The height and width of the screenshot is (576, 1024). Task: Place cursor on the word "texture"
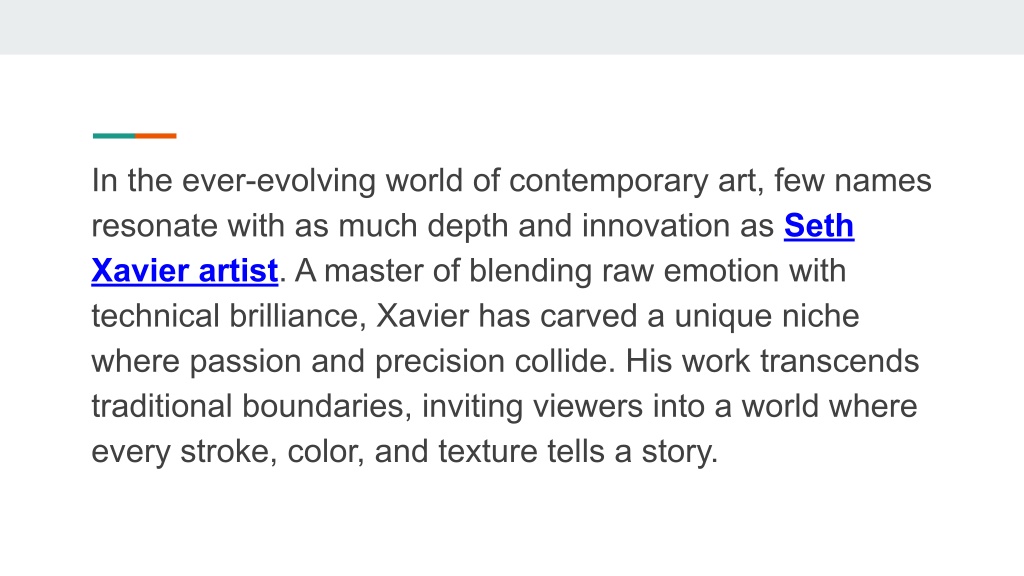click(487, 452)
